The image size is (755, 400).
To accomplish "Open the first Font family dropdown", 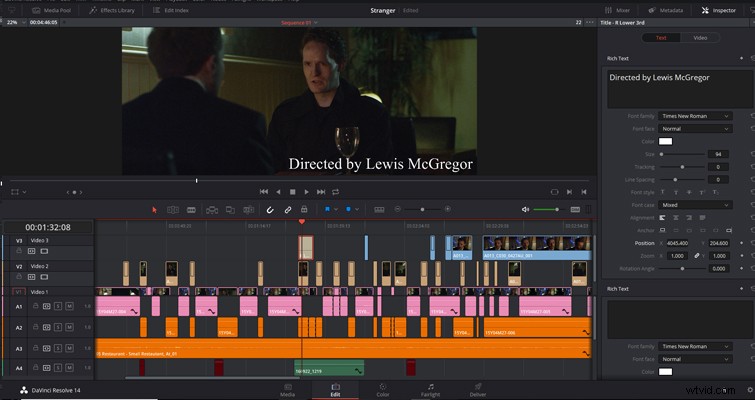I will point(695,116).
